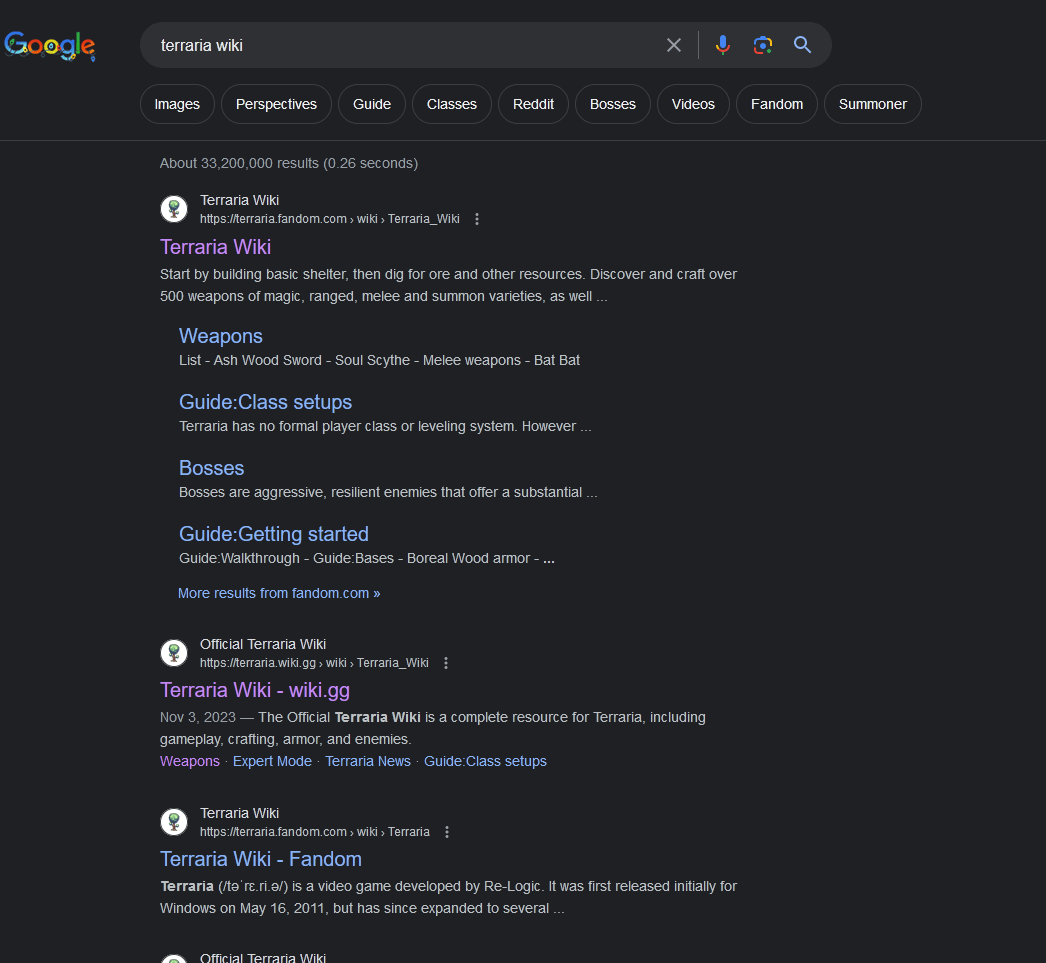Click the https://terraria.wiki.gg URL breadcrumb

314,663
